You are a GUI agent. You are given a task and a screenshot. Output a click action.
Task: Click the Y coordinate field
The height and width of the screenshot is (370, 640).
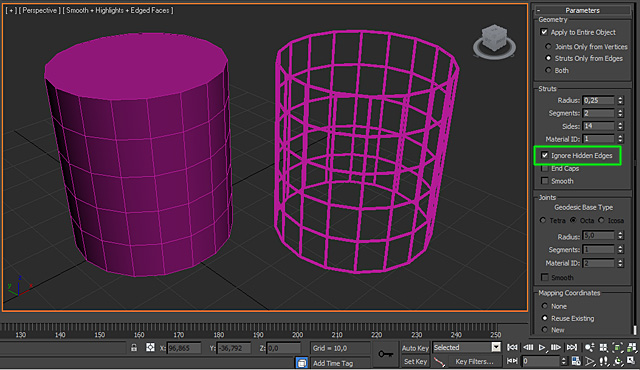234,348
